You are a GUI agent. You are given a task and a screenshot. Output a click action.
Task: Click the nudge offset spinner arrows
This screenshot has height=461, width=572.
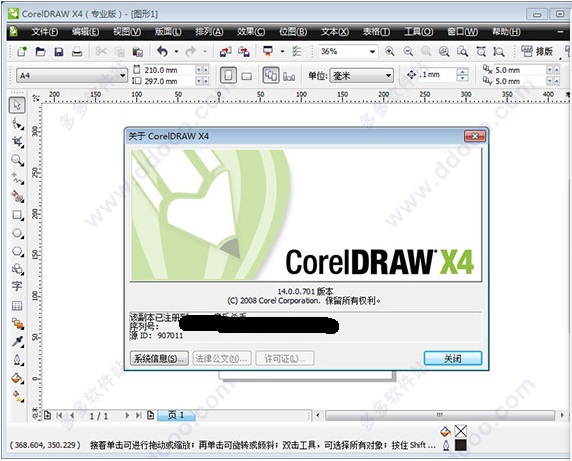(x=462, y=75)
